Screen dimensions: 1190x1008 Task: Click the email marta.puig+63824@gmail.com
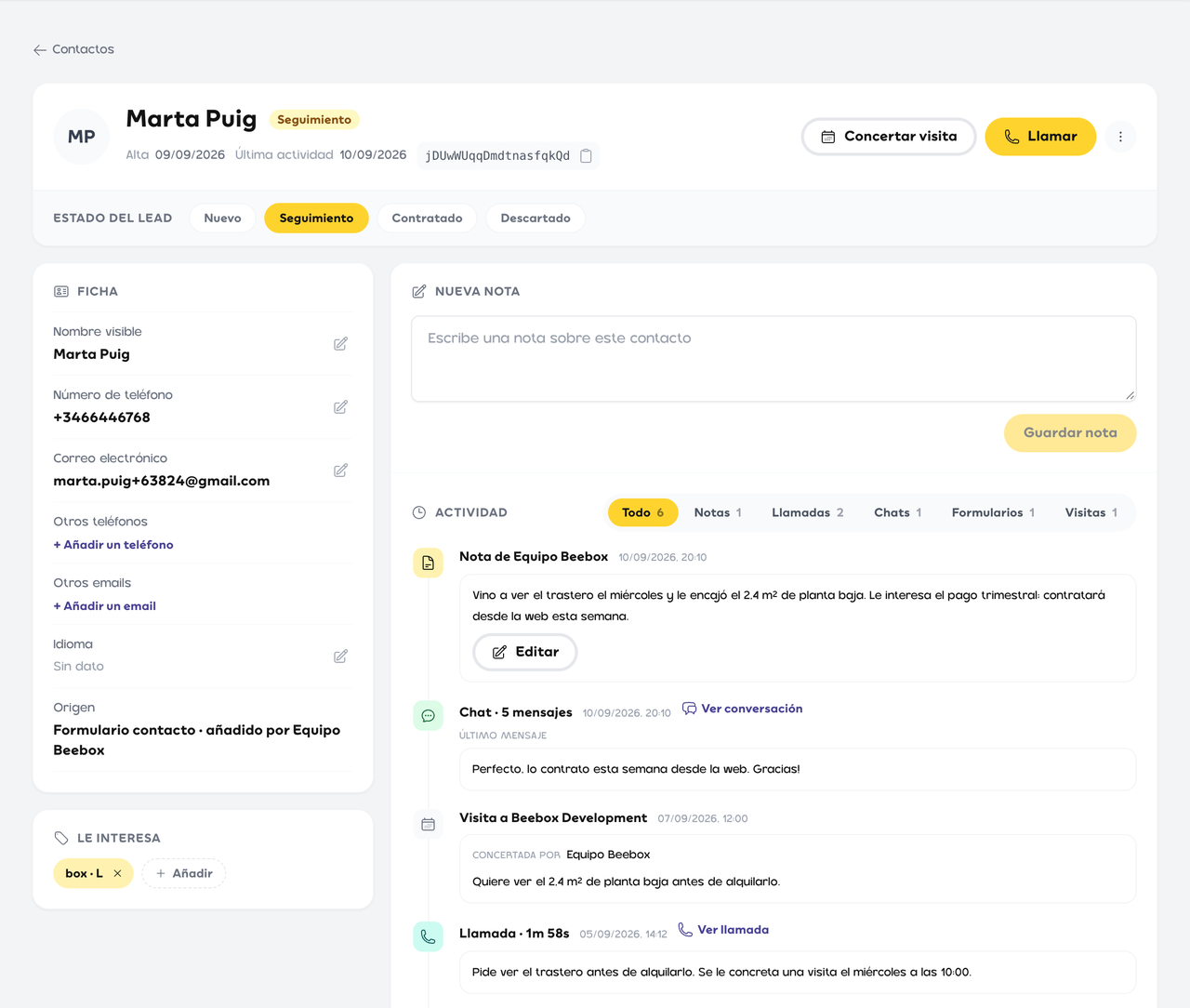point(162,481)
